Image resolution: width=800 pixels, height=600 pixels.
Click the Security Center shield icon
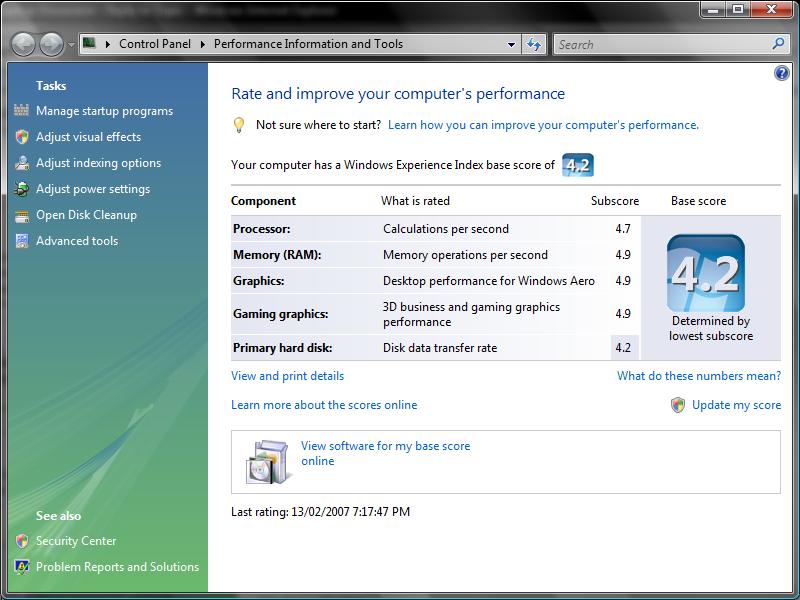coord(21,541)
